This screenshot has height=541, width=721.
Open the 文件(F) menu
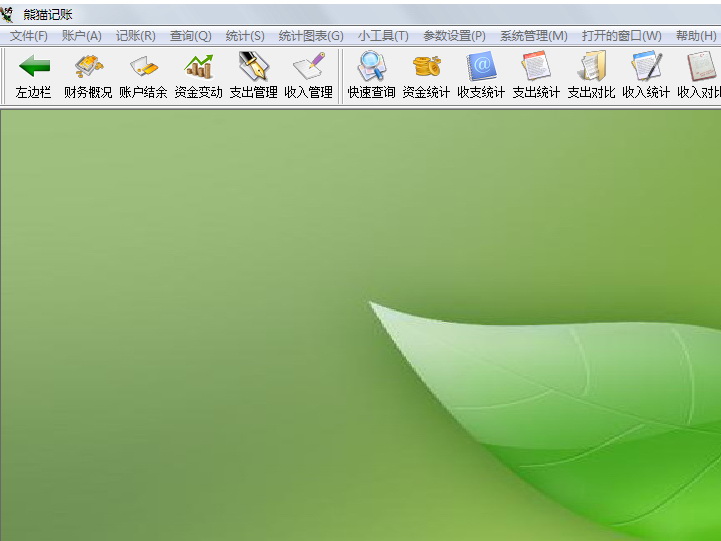(x=29, y=36)
